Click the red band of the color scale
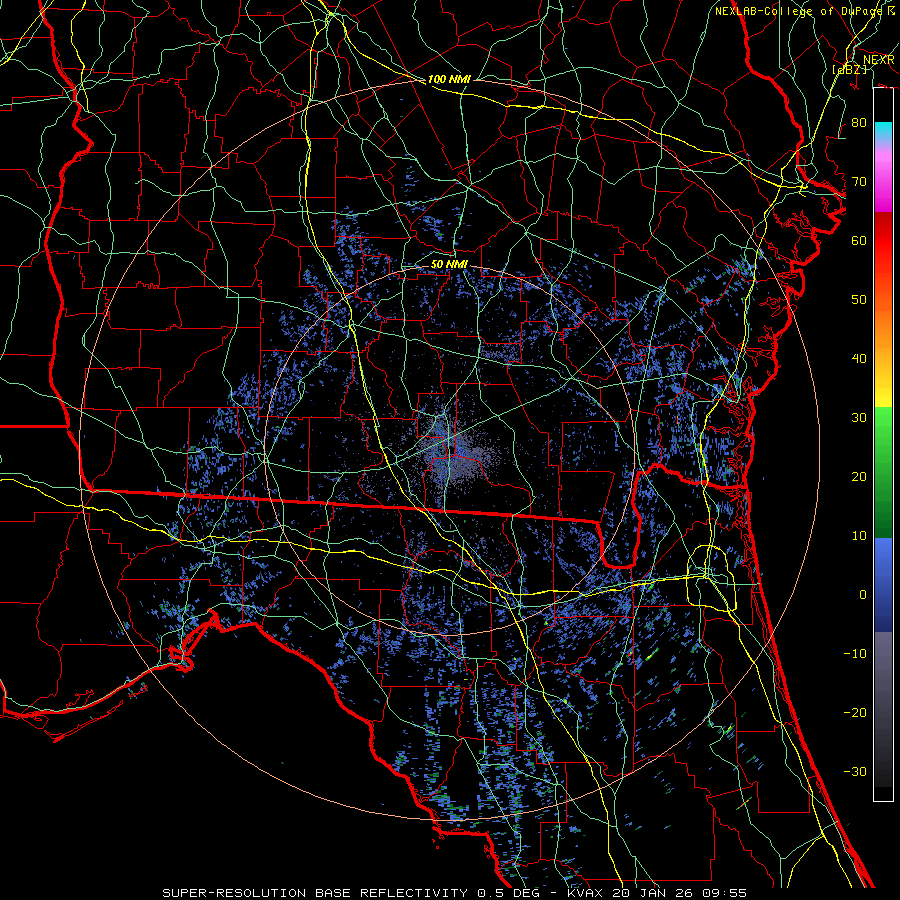The height and width of the screenshot is (900, 900). (883, 241)
